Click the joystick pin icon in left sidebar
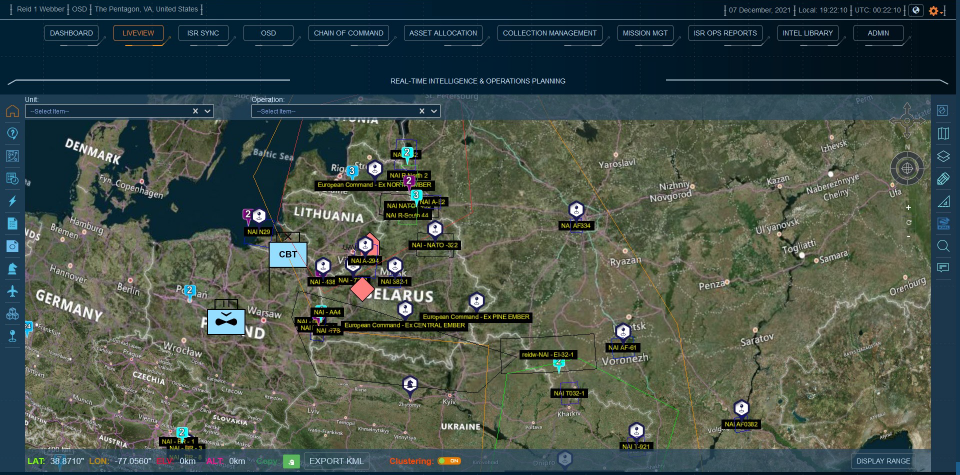The height and width of the screenshot is (475, 960). point(12,335)
